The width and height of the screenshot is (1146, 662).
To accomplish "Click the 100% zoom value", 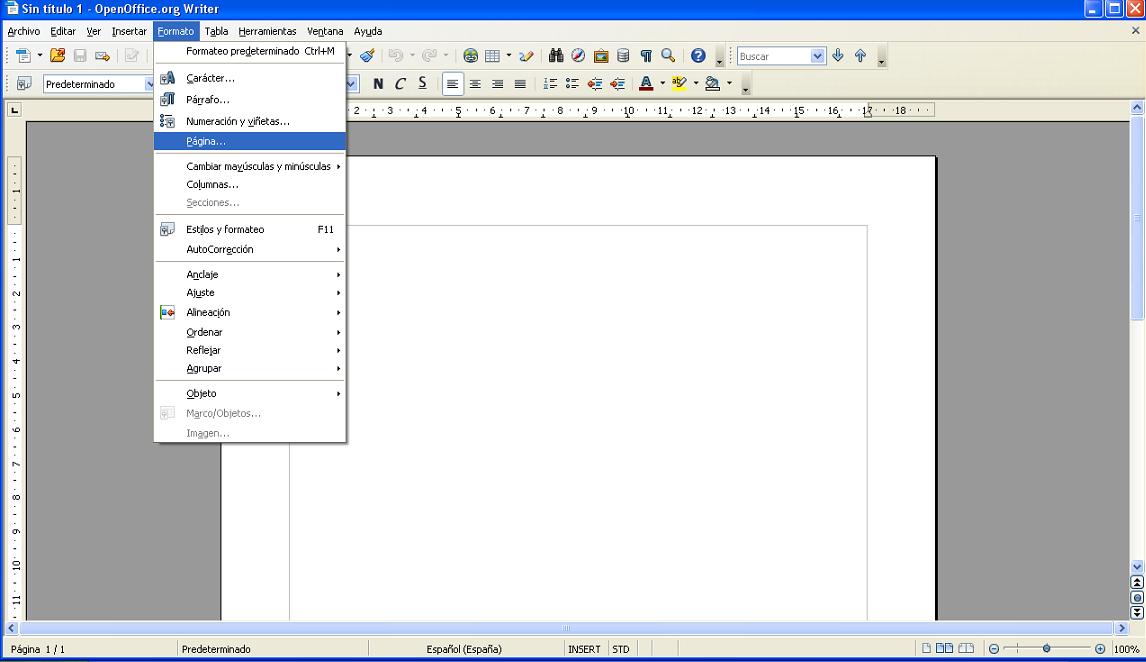I will (x=1126, y=649).
